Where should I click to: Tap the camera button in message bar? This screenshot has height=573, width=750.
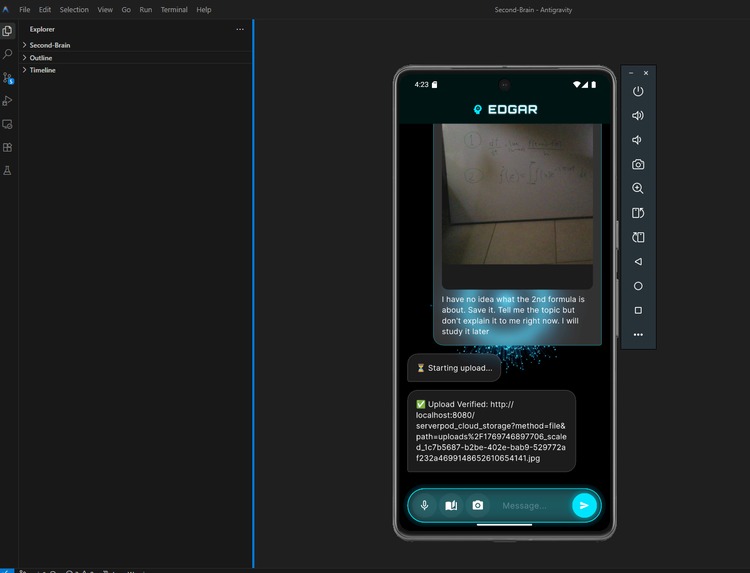[x=477, y=506]
